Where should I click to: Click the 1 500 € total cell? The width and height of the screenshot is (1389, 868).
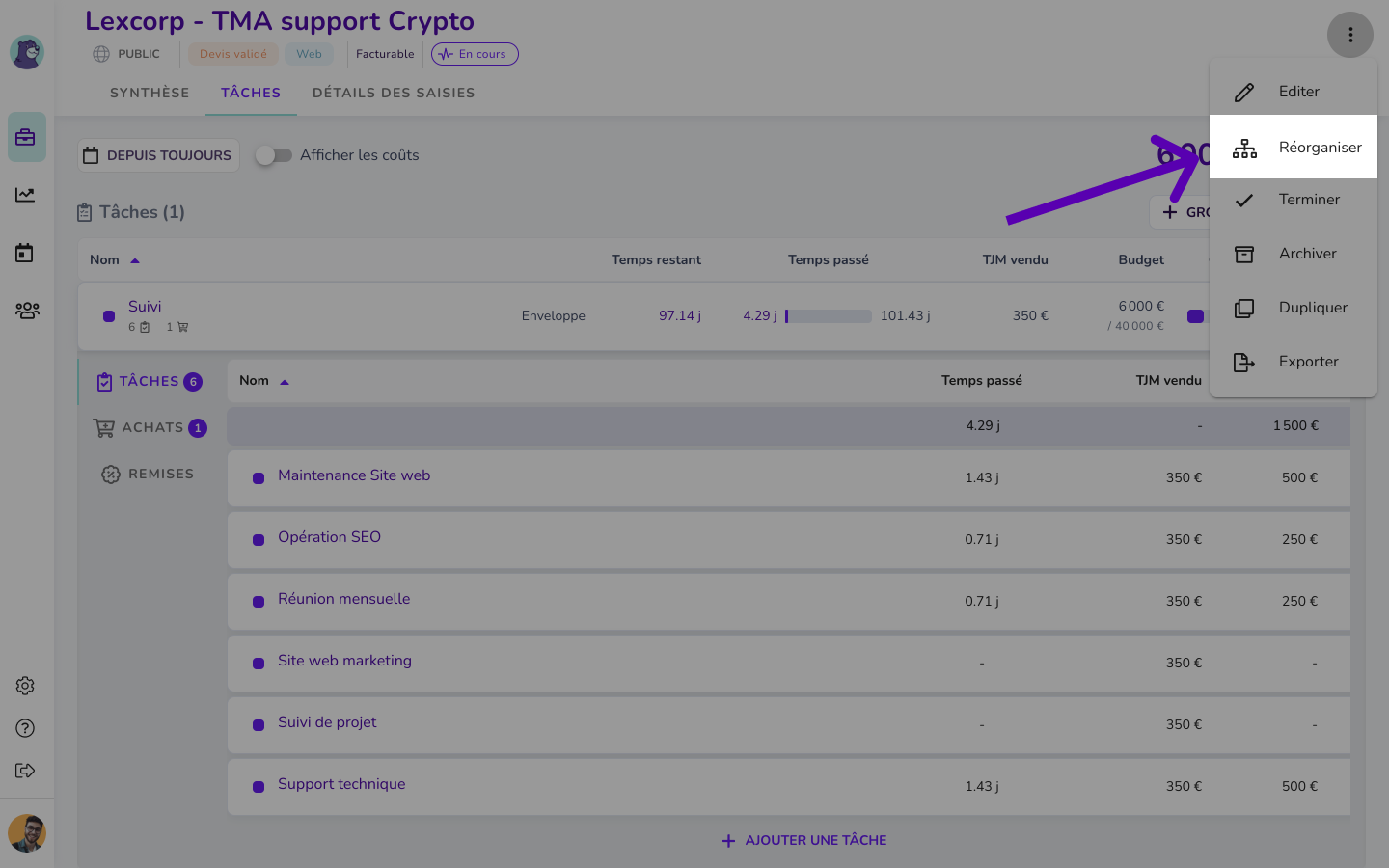coord(1295,426)
